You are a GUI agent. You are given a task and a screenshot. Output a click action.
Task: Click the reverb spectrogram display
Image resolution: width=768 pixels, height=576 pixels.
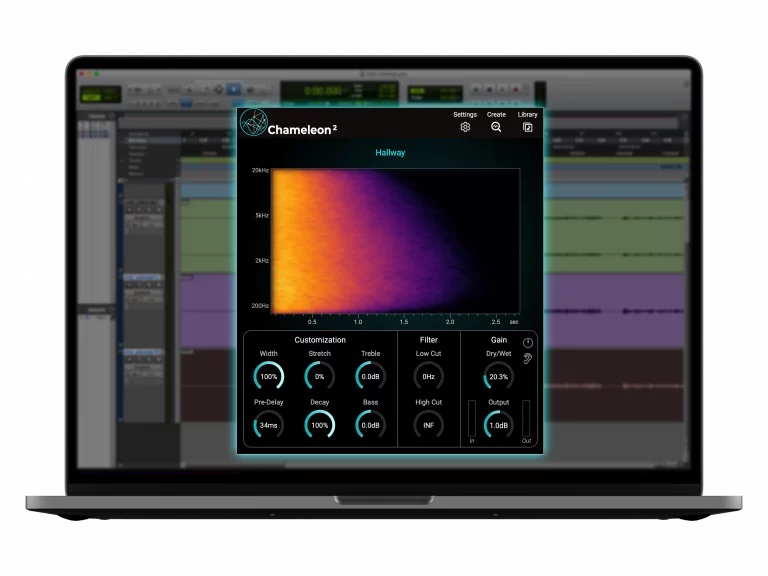[x=395, y=241]
